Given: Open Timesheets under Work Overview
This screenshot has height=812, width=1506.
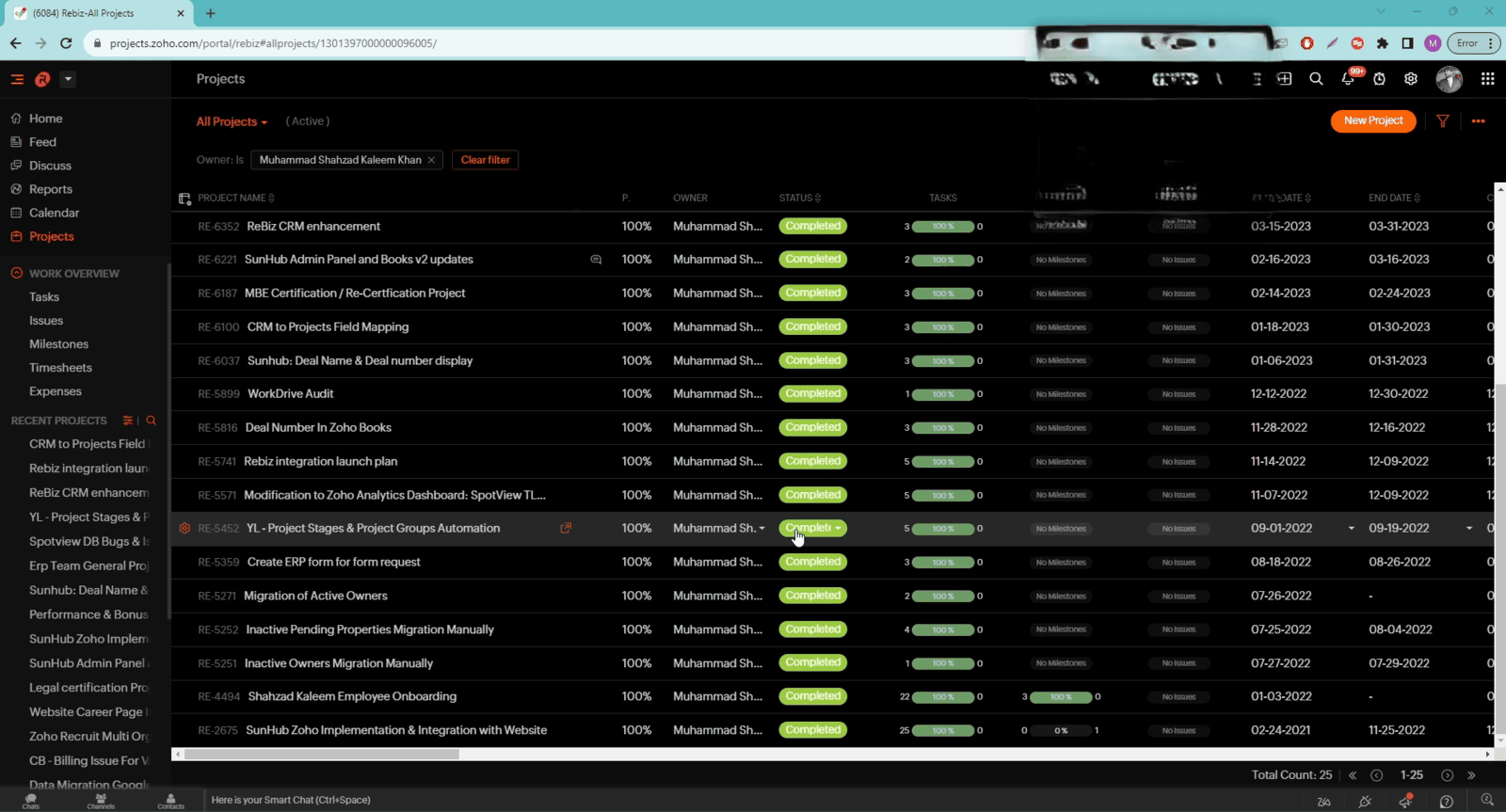Looking at the screenshot, I should point(60,368).
